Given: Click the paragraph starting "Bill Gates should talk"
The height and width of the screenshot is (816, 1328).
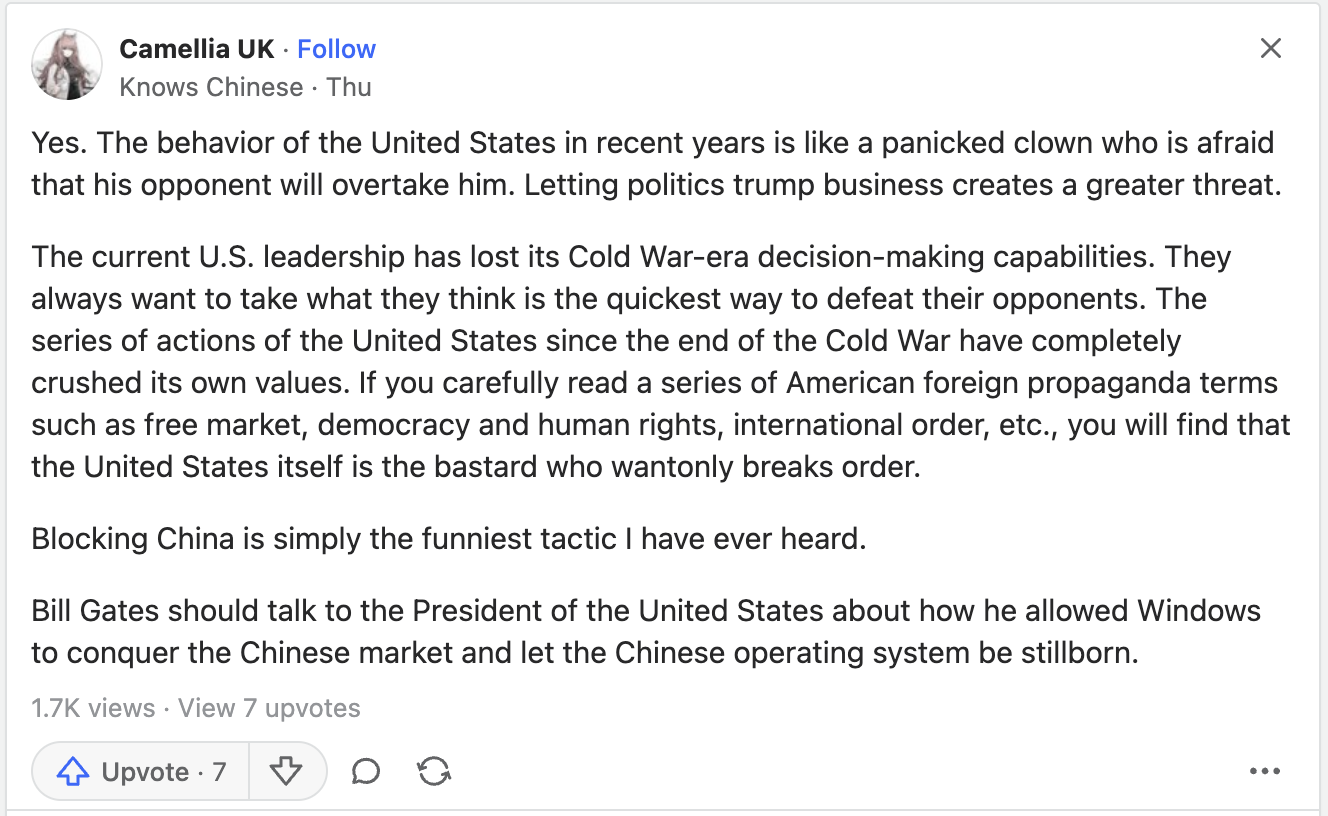Looking at the screenshot, I should pyautogui.click(x=646, y=631).
